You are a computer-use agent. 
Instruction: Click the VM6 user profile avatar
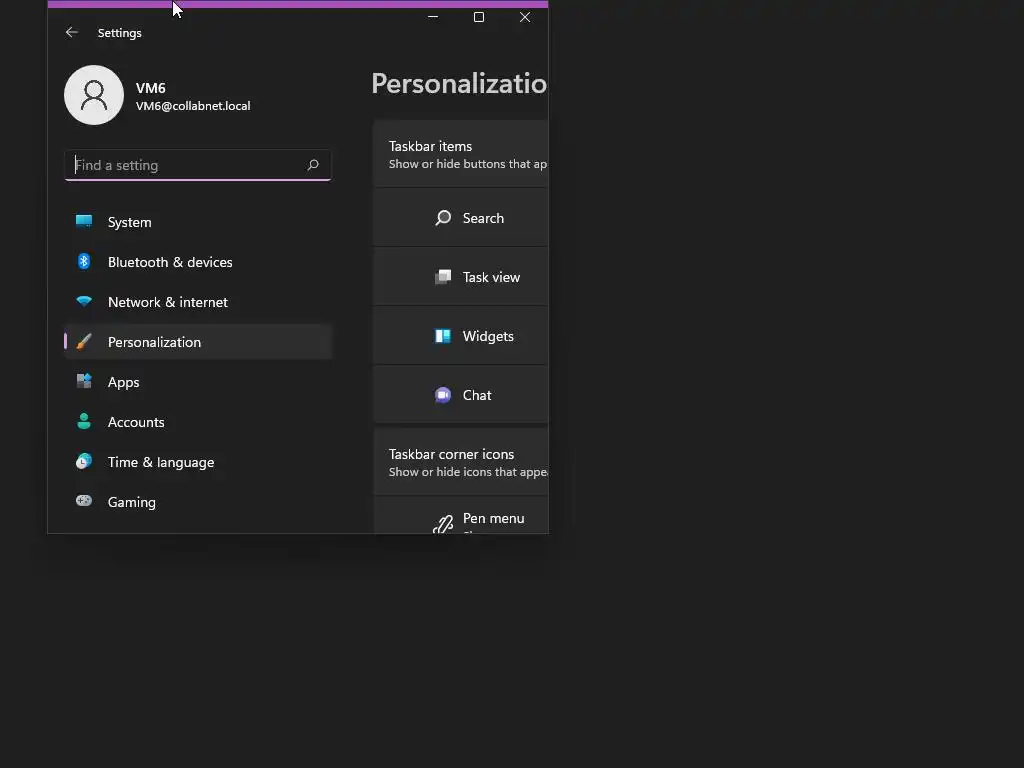(x=94, y=95)
